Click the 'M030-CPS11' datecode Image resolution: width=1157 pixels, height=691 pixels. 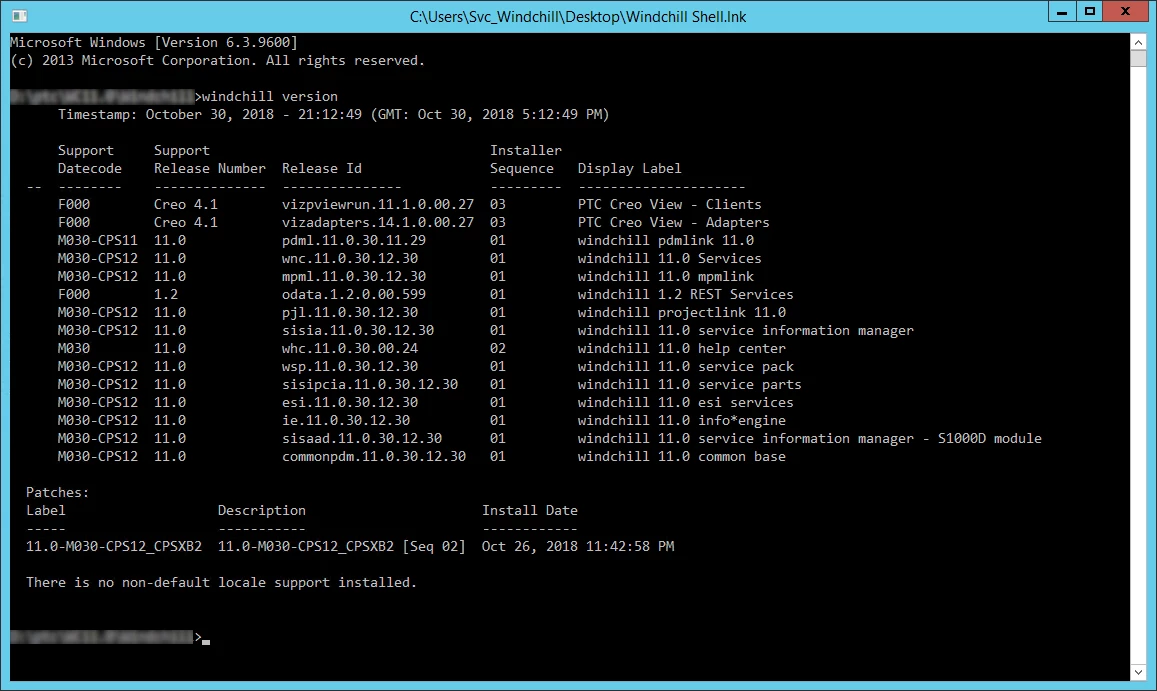coord(97,241)
